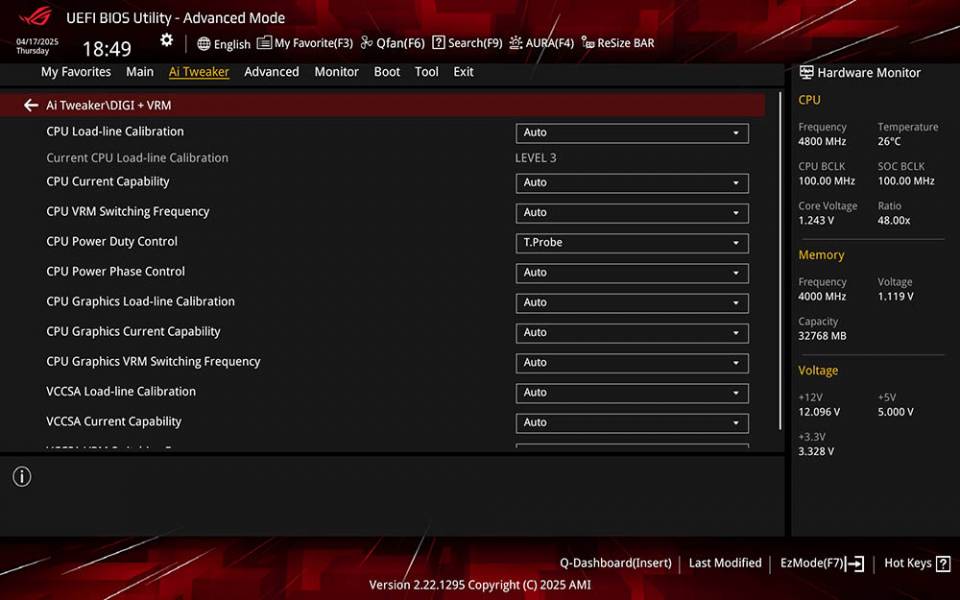This screenshot has width=960, height=600.
Task: Switch to EzMode(F7)
Action: pos(821,563)
